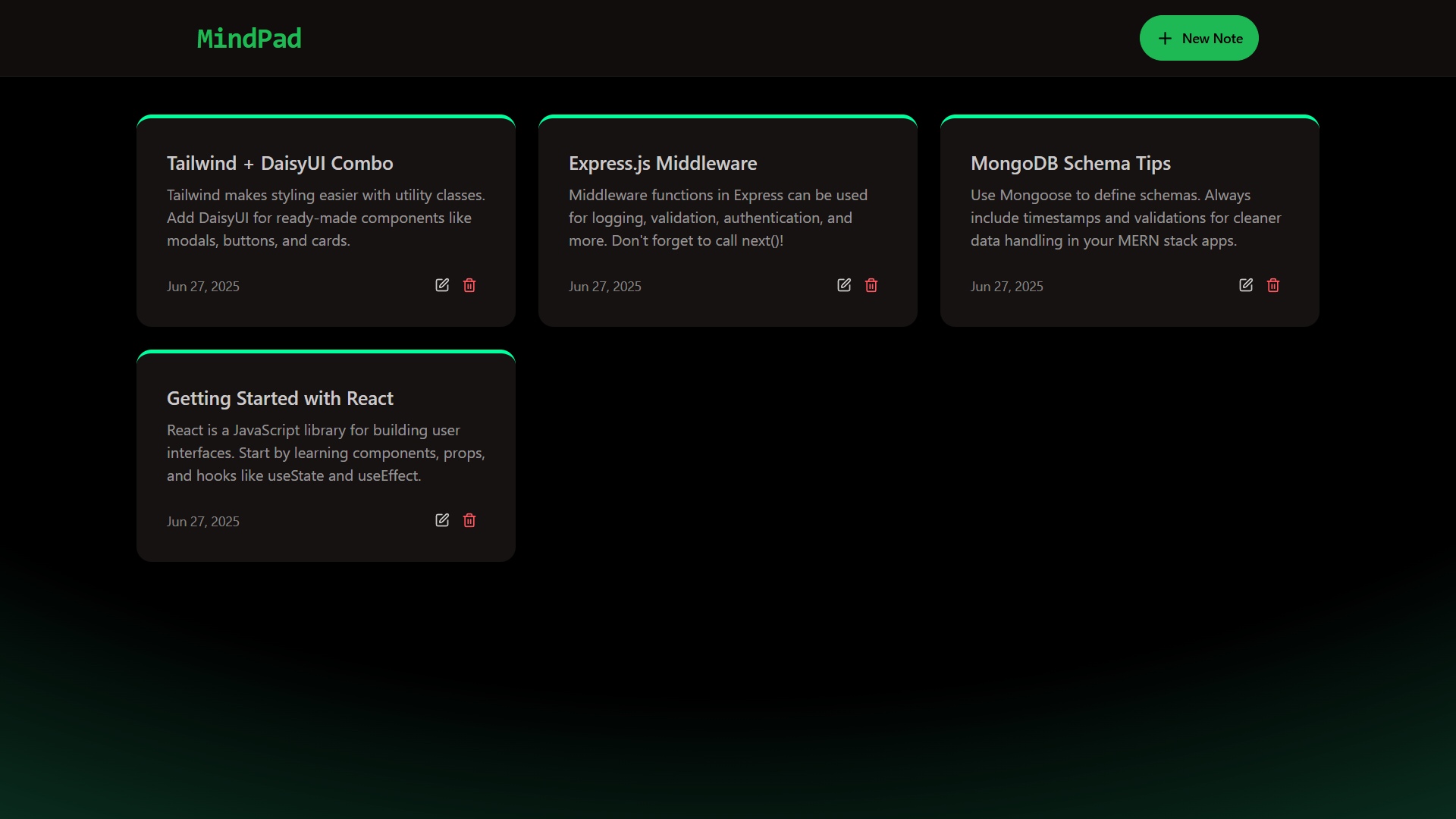Image resolution: width=1456 pixels, height=819 pixels.
Task: Delete the Express.js Middleware note
Action: pos(871,285)
